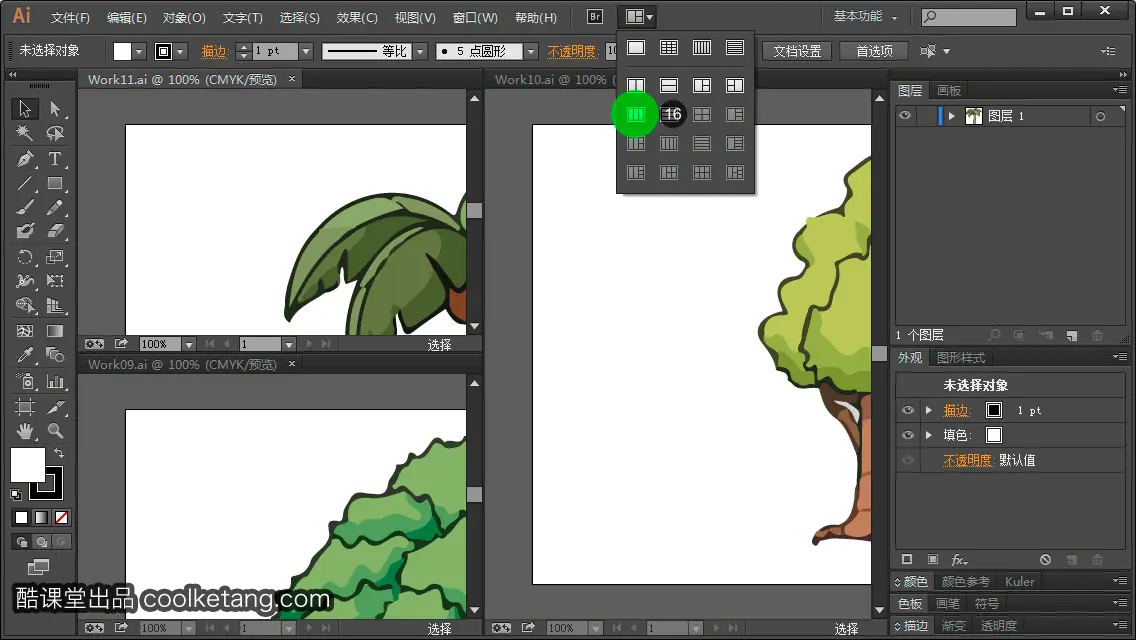
Task: Select the Artboard tool
Action: click(25, 407)
